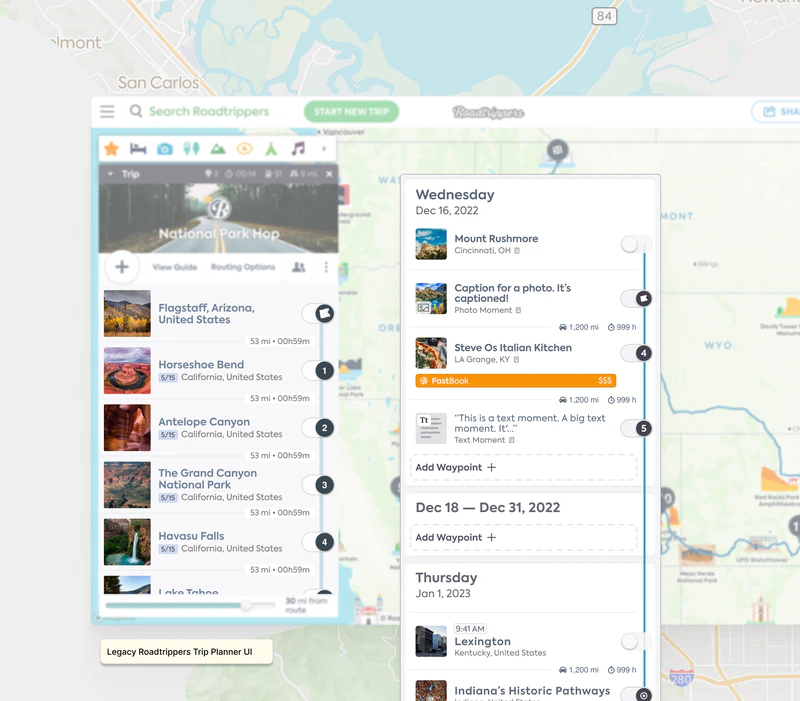Select 'The Grand Canyon National Park' stop title
The image size is (800, 701).
[208, 479]
